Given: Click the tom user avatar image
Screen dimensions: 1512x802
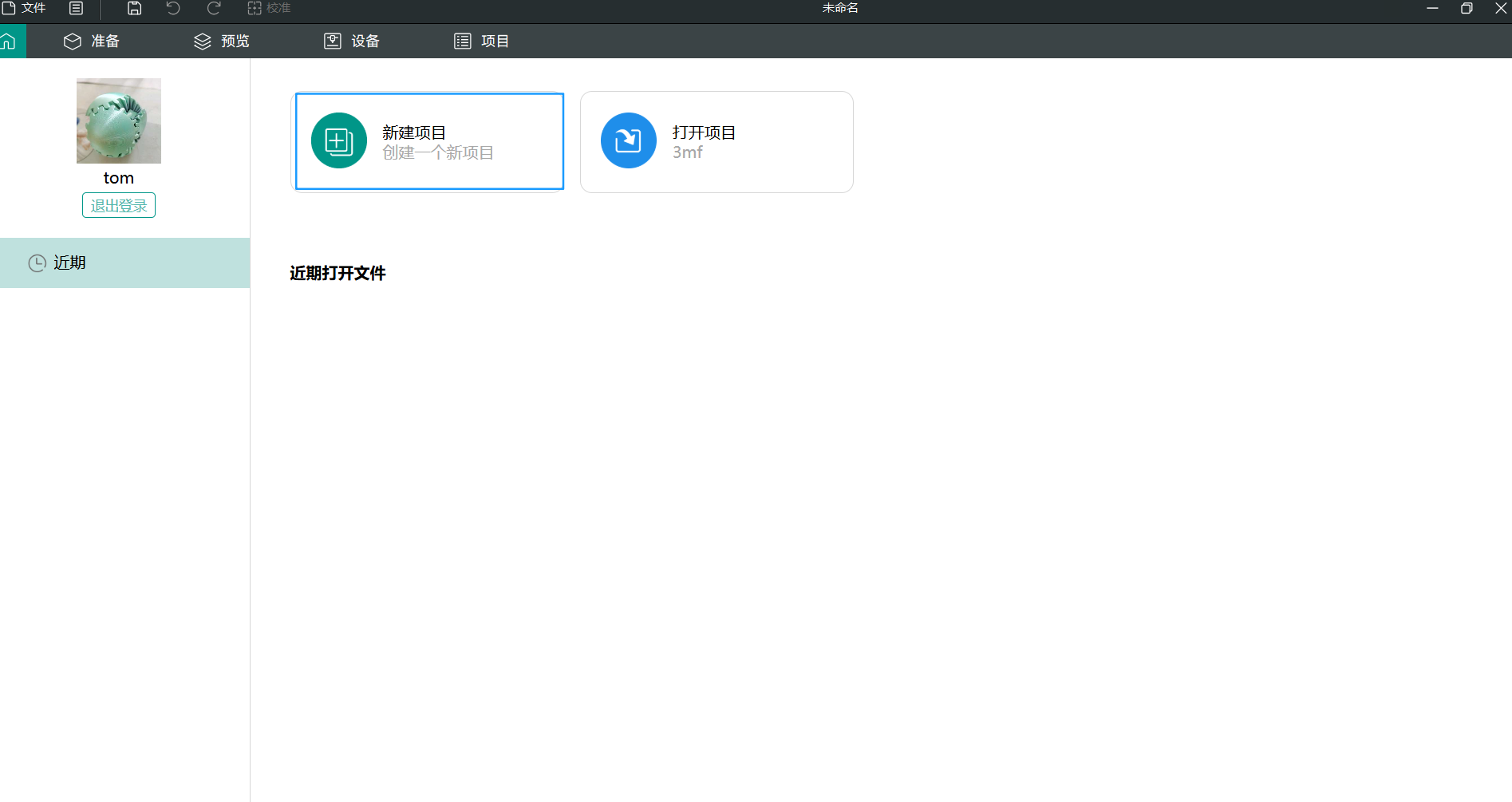Looking at the screenshot, I should [x=119, y=120].
